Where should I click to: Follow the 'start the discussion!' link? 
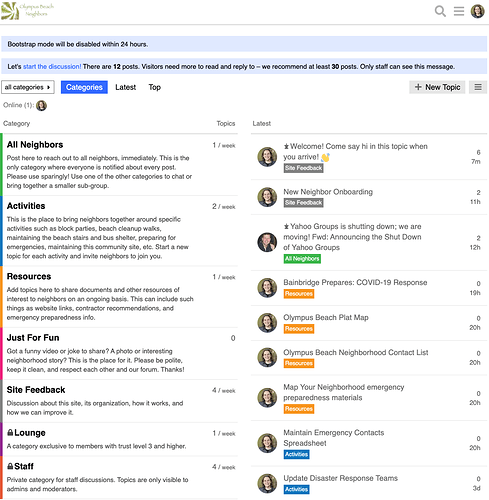52,66
